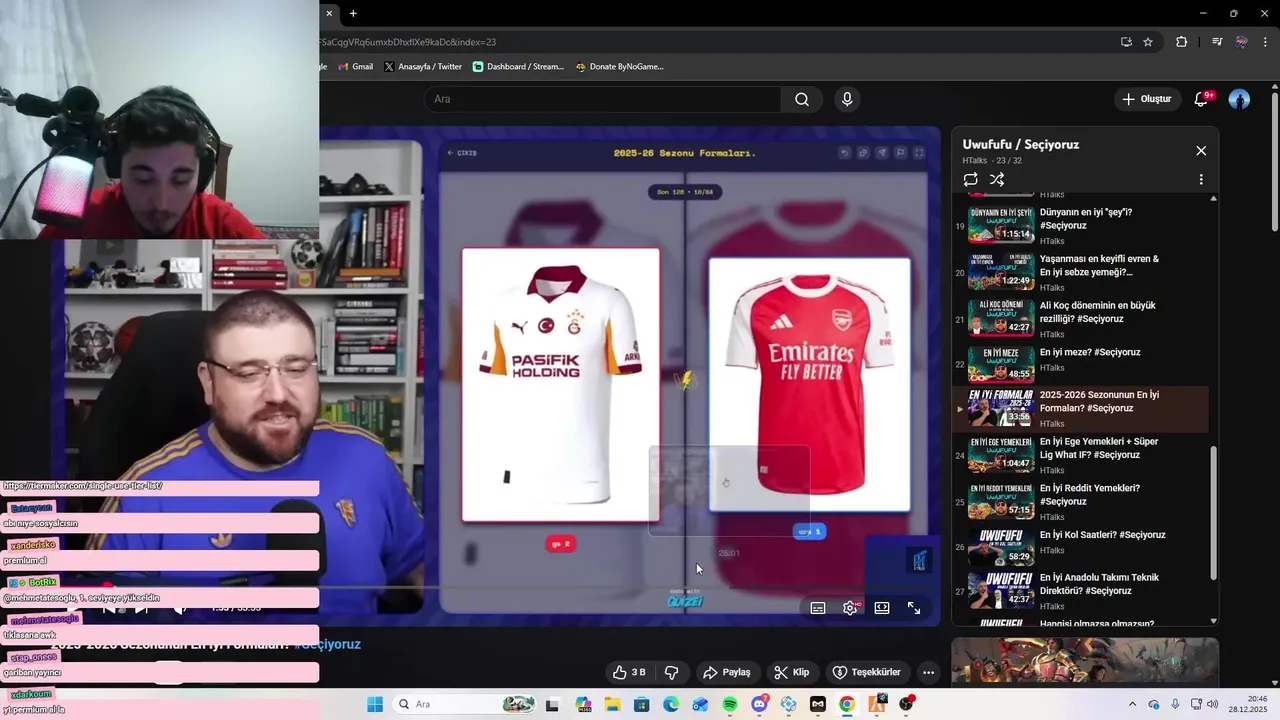Open playlist three-dot options menu

(1201, 180)
